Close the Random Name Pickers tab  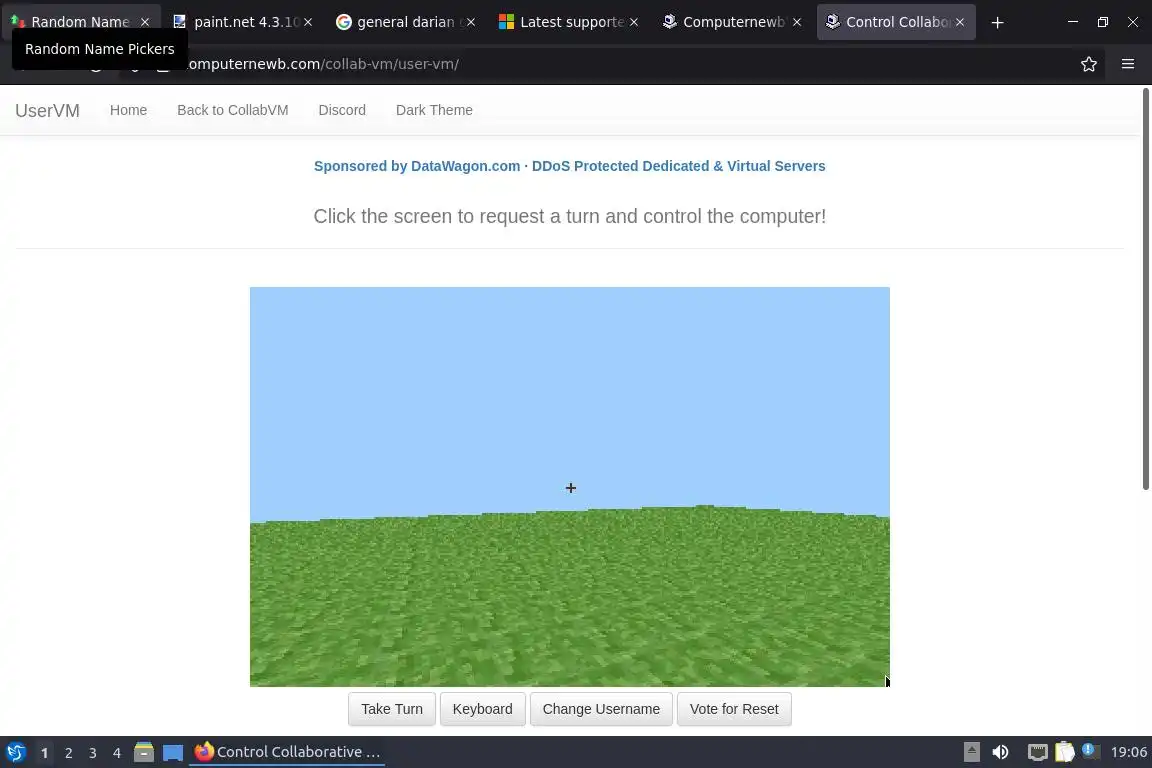click(x=145, y=22)
